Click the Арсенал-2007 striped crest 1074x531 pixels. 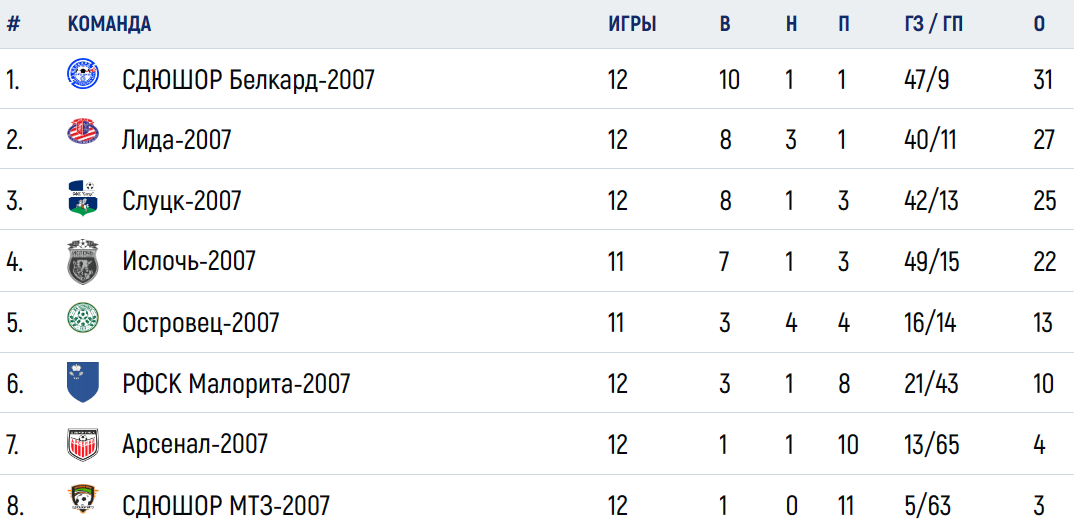tap(83, 444)
